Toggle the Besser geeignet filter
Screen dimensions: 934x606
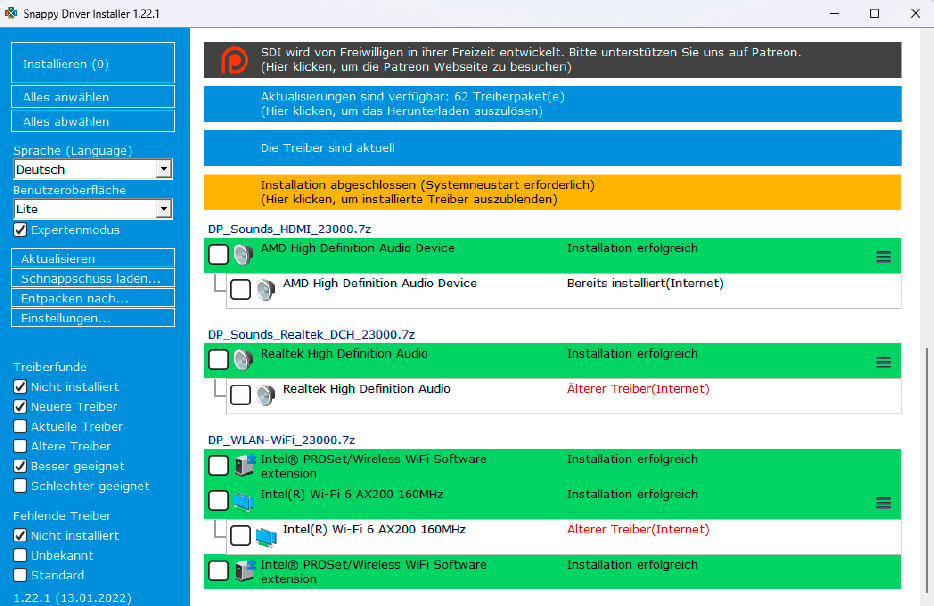tap(20, 466)
